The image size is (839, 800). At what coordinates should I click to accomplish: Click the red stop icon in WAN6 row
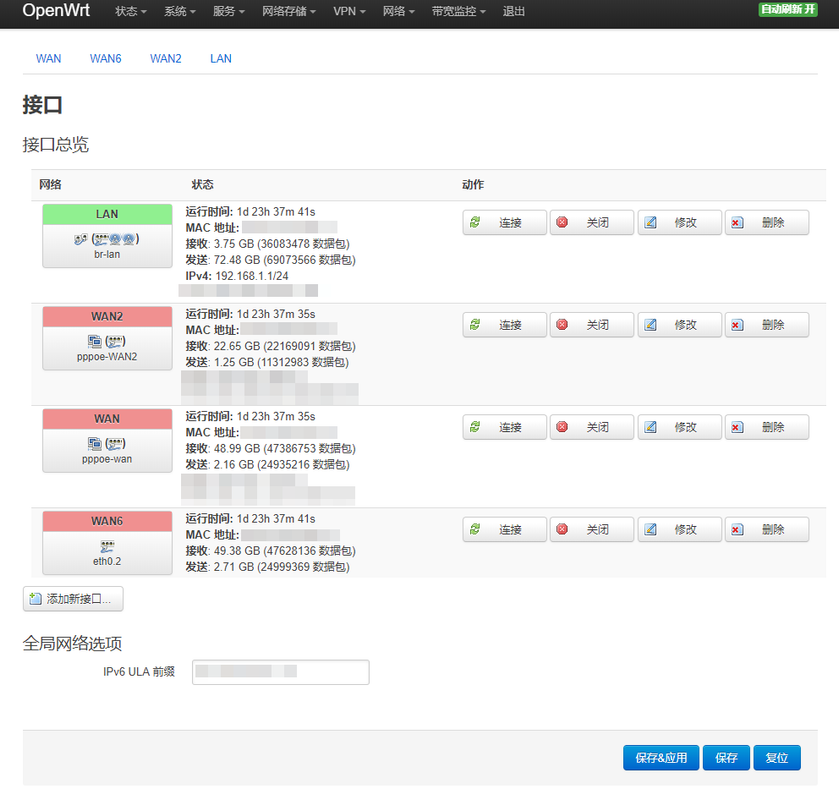[x=562, y=529]
